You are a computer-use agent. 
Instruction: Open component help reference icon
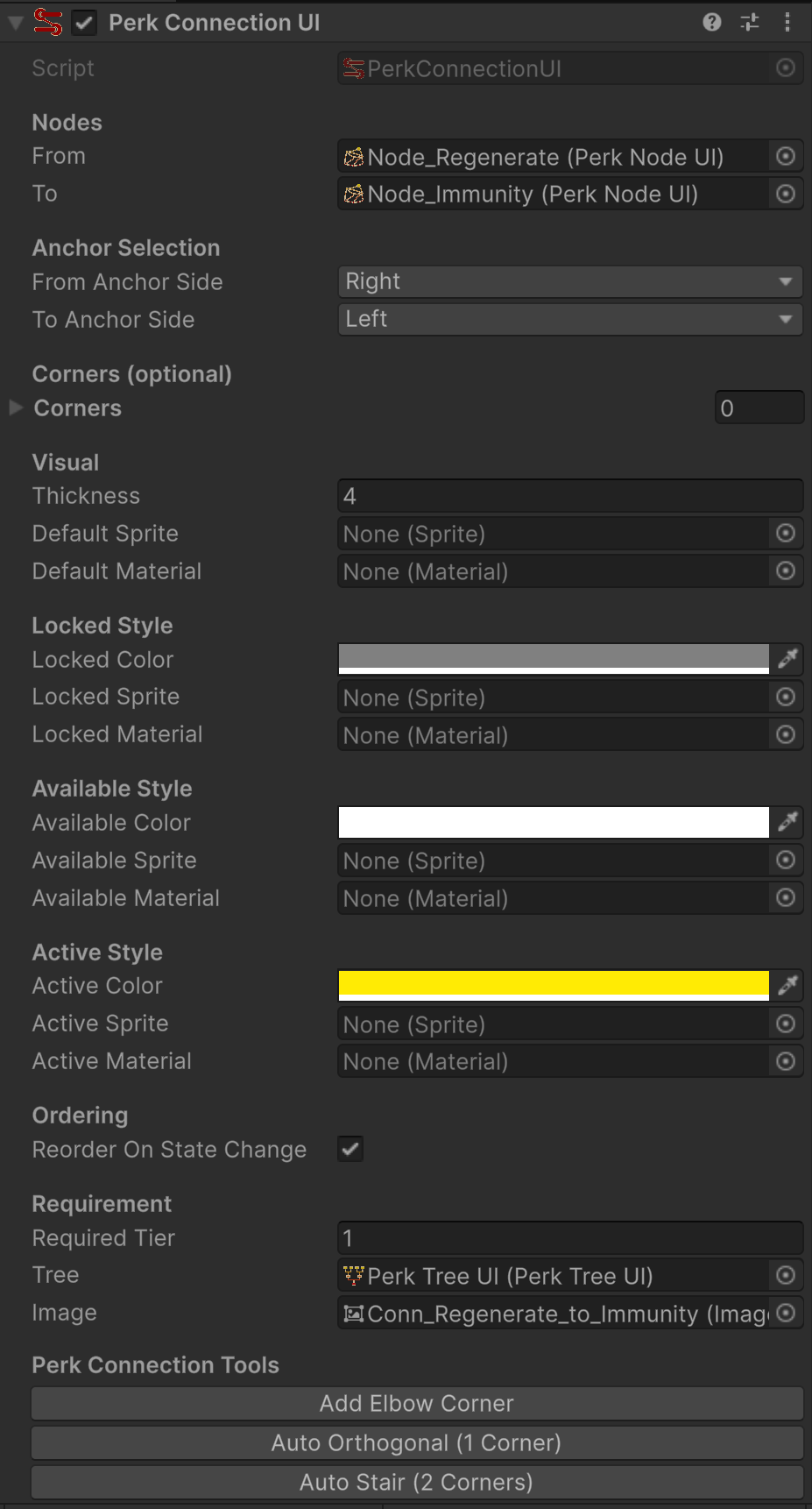click(712, 23)
